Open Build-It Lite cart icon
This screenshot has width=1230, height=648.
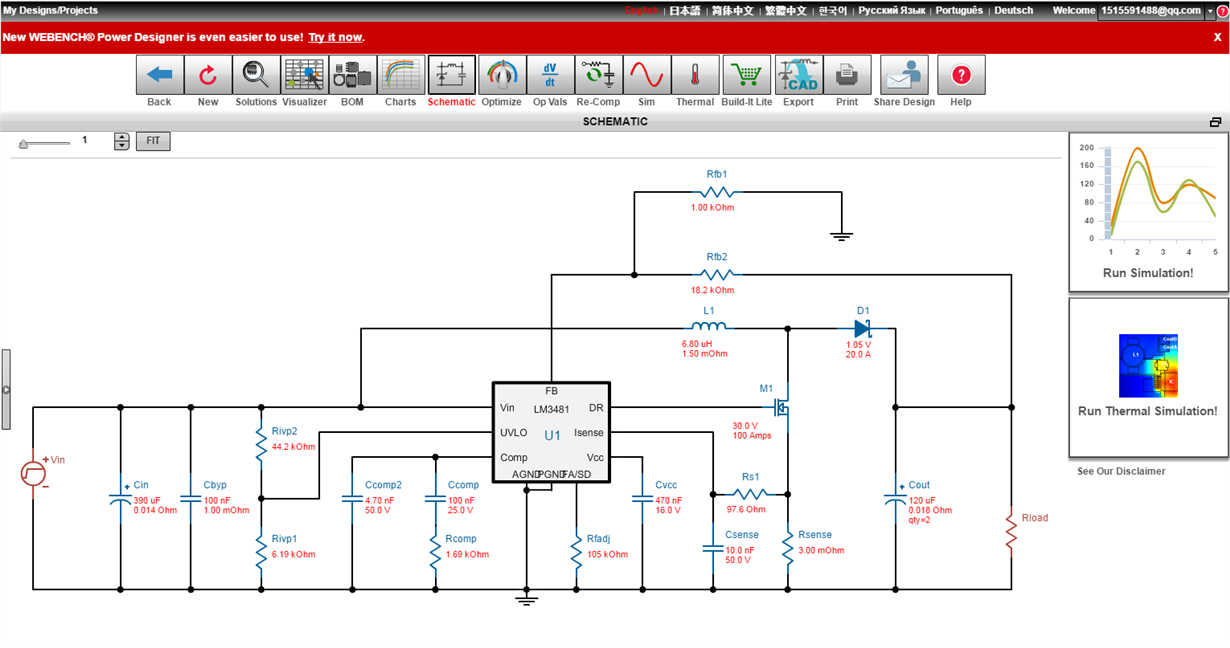[x=747, y=75]
